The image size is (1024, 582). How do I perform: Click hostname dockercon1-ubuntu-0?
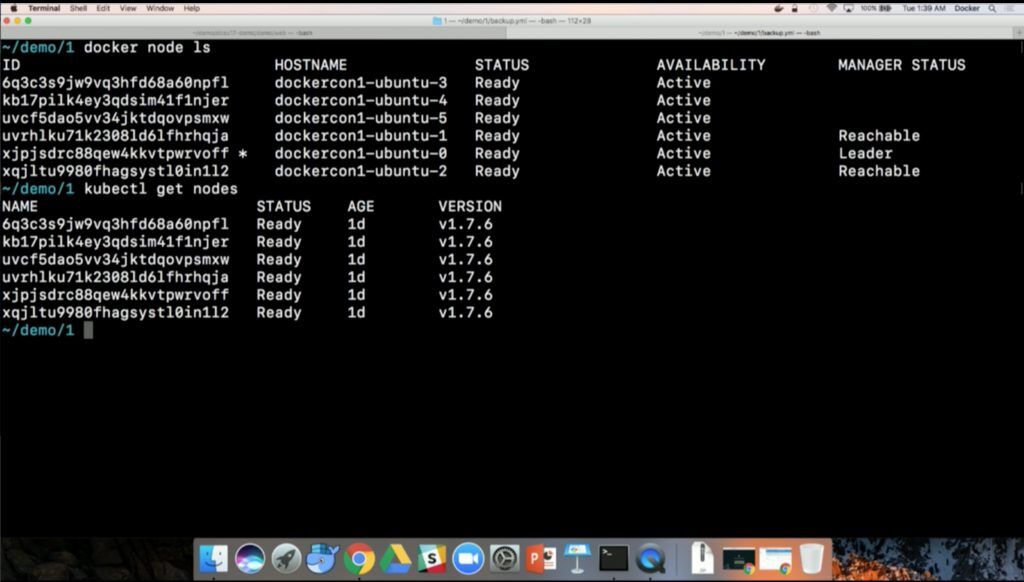(360, 154)
